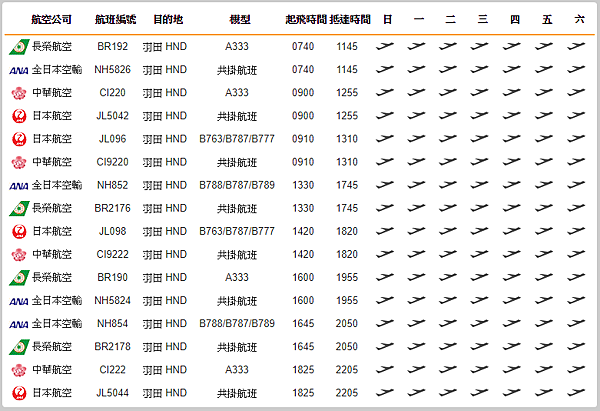Select flight number BR2178
Viewport: 600px width, 411px height.
112,346
